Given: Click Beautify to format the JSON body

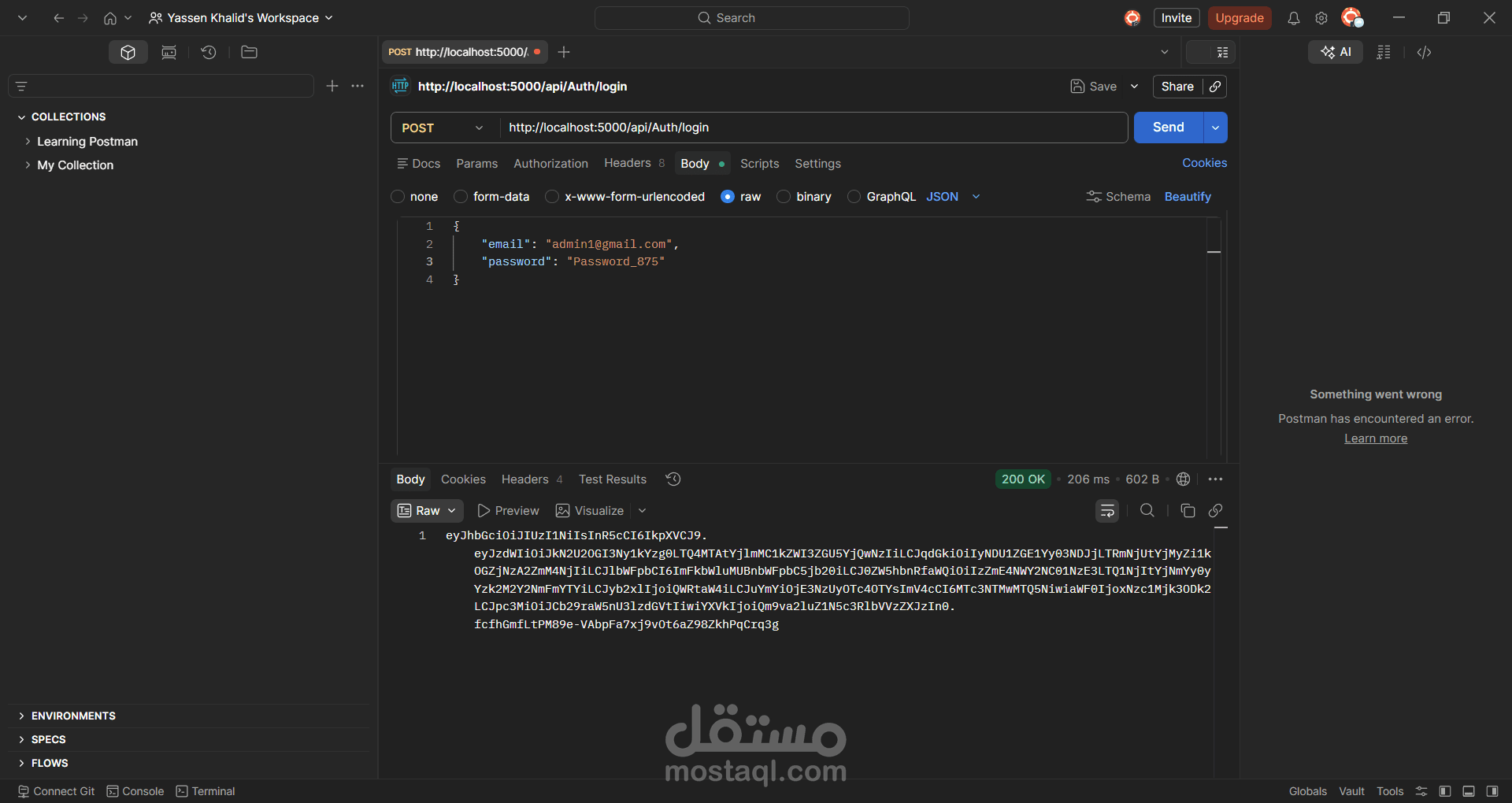Looking at the screenshot, I should pyautogui.click(x=1188, y=197).
